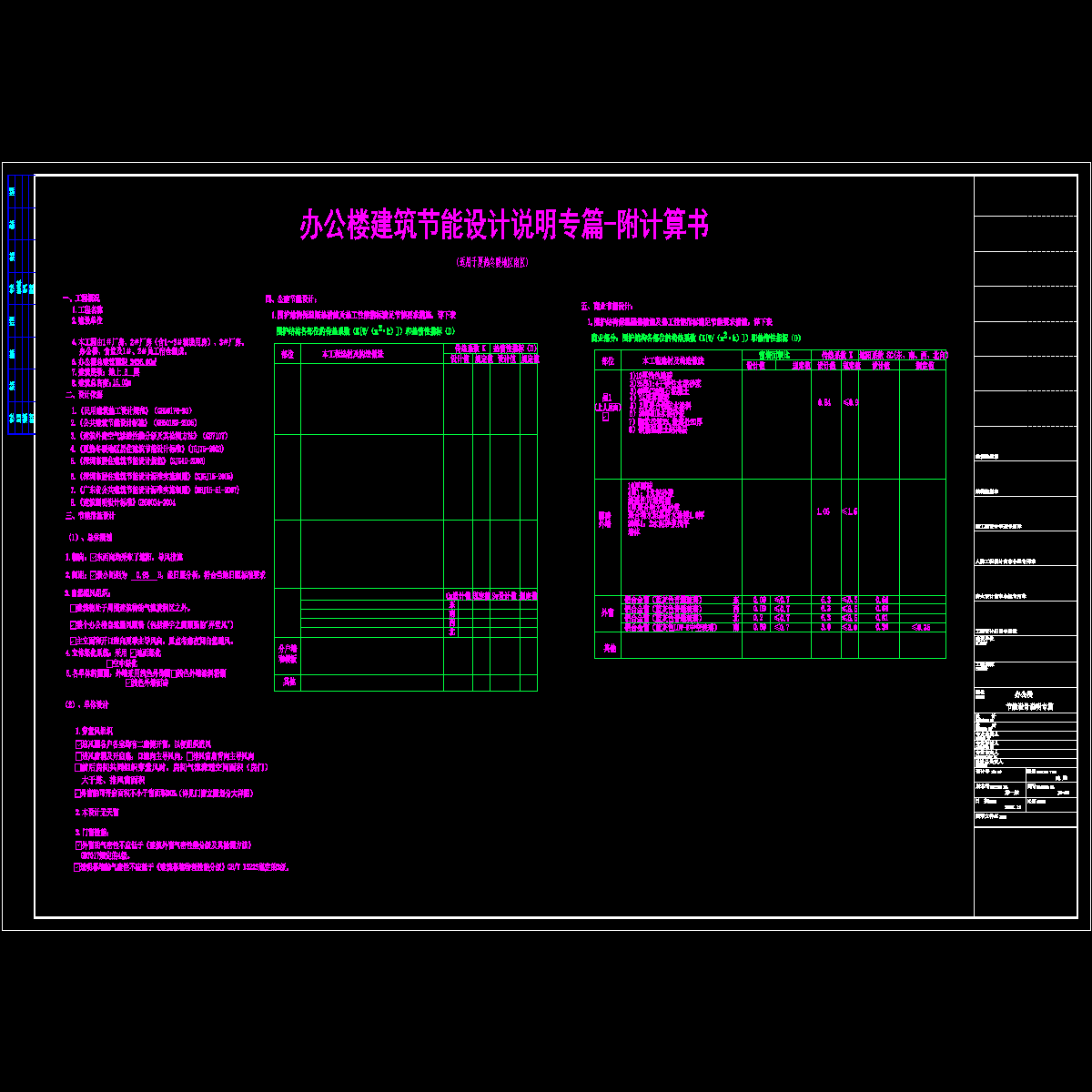Toggle the checkbox before 整个办公楼自然通风顺畅
The image size is (1092, 1092).
(73, 625)
